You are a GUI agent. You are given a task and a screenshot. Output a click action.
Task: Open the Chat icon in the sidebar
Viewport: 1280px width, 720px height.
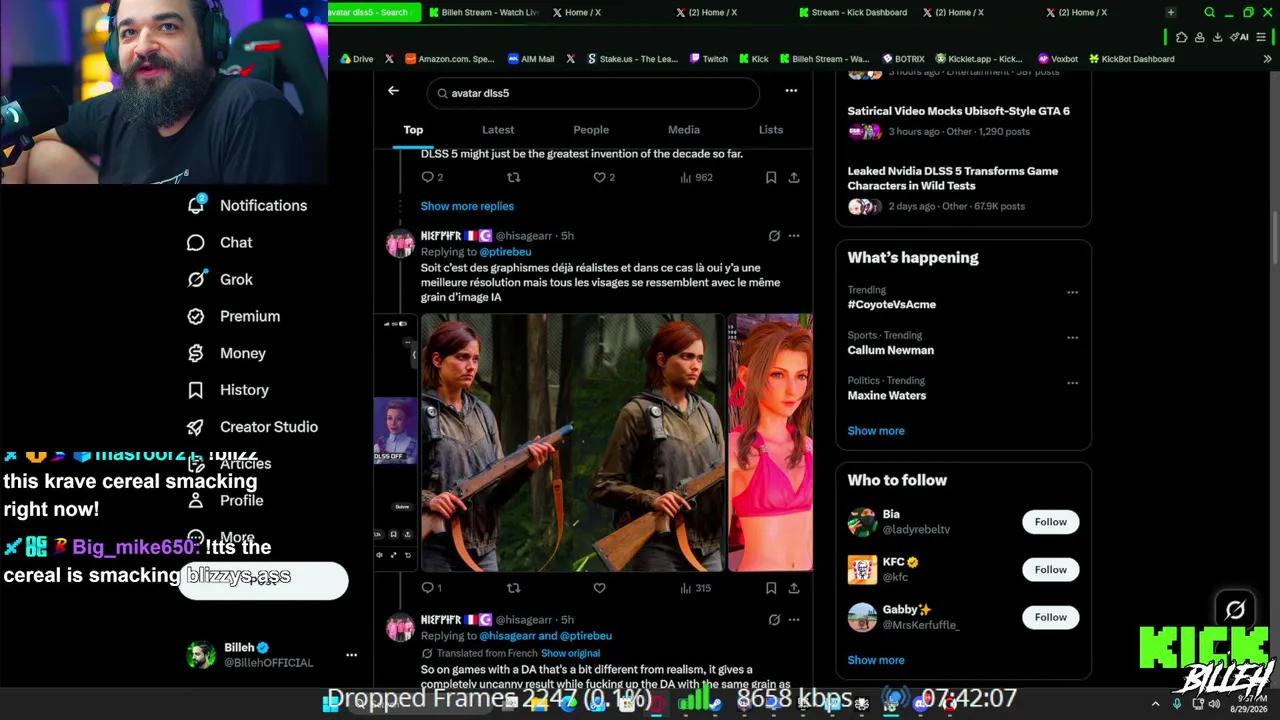point(196,243)
